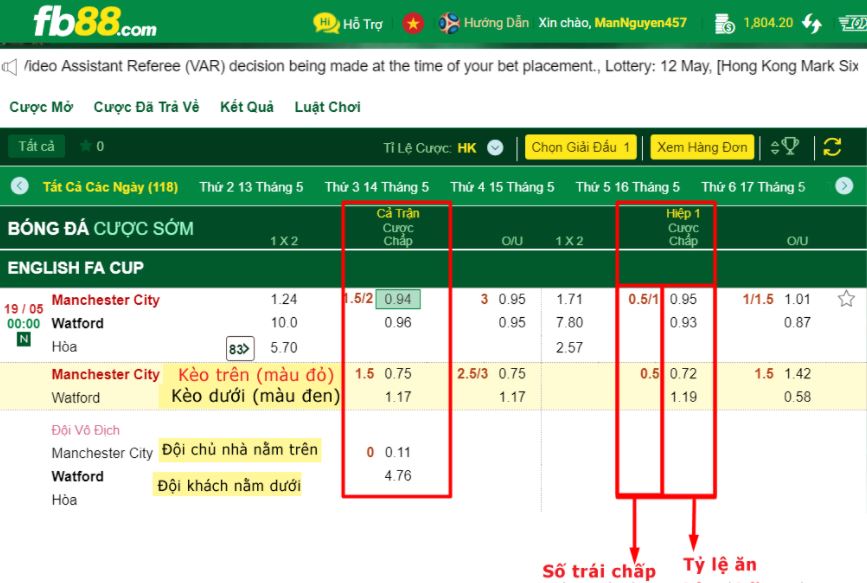Viewport: 867px width, 583px height.
Task: Select the highlighted 0.94 handicap odds
Action: [398, 299]
